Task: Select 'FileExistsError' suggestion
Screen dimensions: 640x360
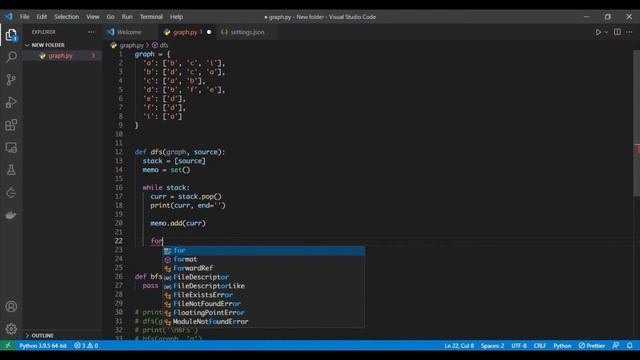Action: click(x=264, y=295)
